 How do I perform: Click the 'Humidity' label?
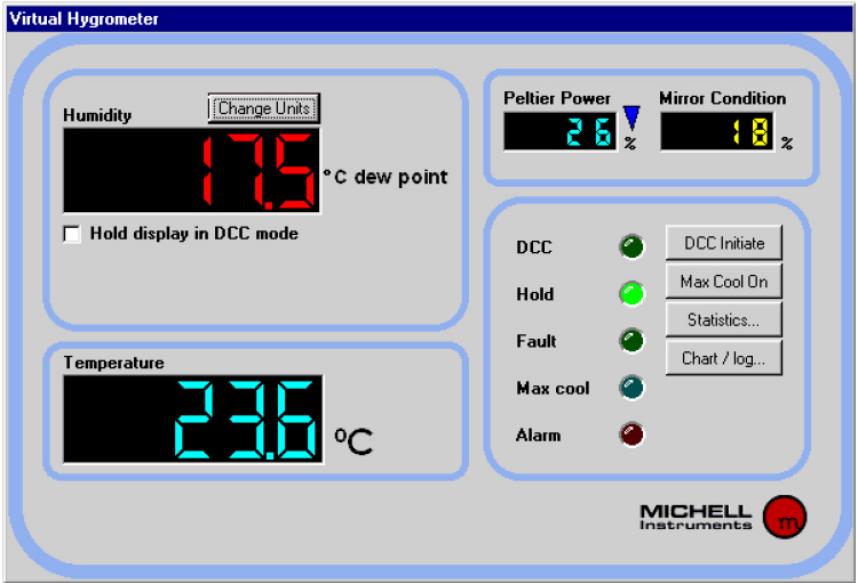click(97, 115)
